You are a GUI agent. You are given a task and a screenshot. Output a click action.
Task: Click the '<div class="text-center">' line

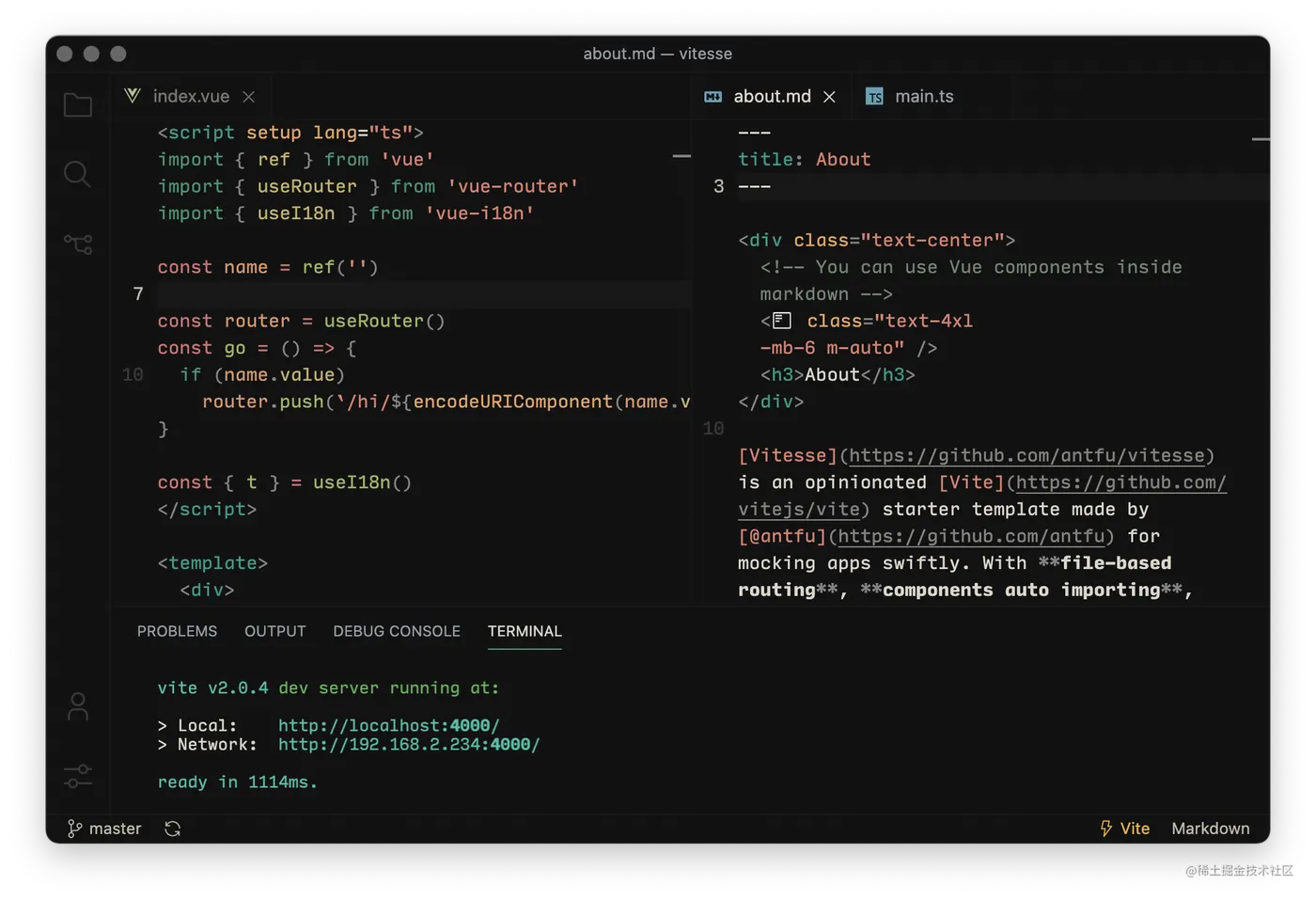point(877,240)
